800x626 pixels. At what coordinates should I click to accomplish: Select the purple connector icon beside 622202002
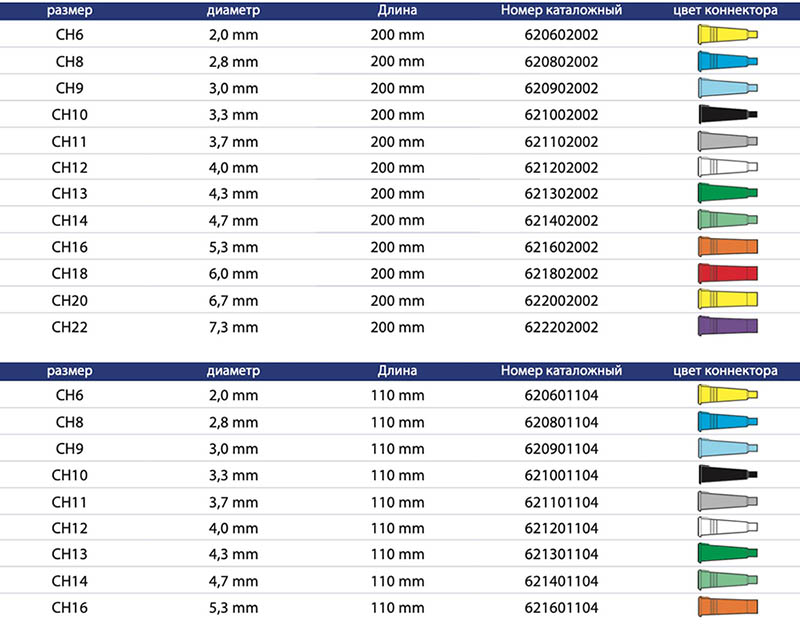pos(728,326)
